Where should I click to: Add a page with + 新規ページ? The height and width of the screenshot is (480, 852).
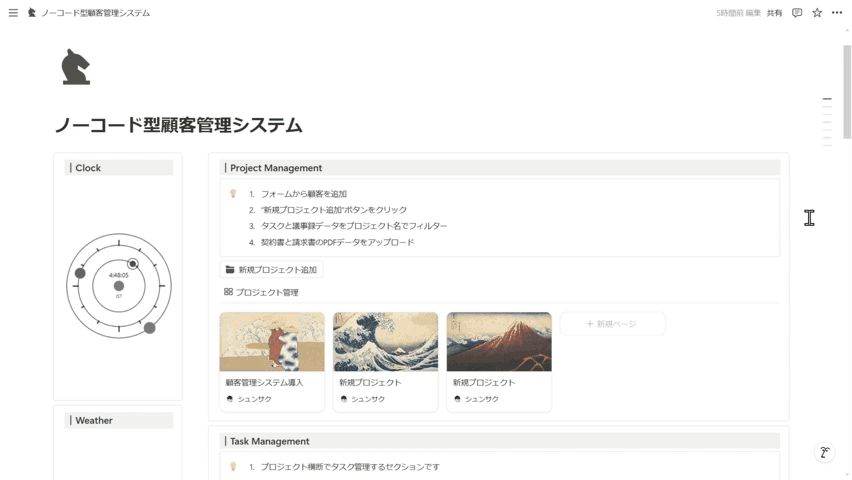click(x=612, y=323)
